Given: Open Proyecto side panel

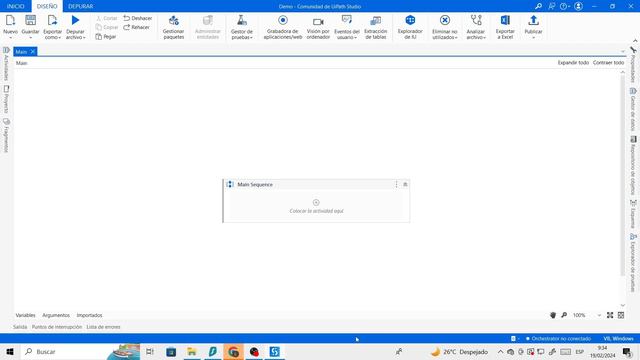Looking at the screenshot, I should click(6, 99).
